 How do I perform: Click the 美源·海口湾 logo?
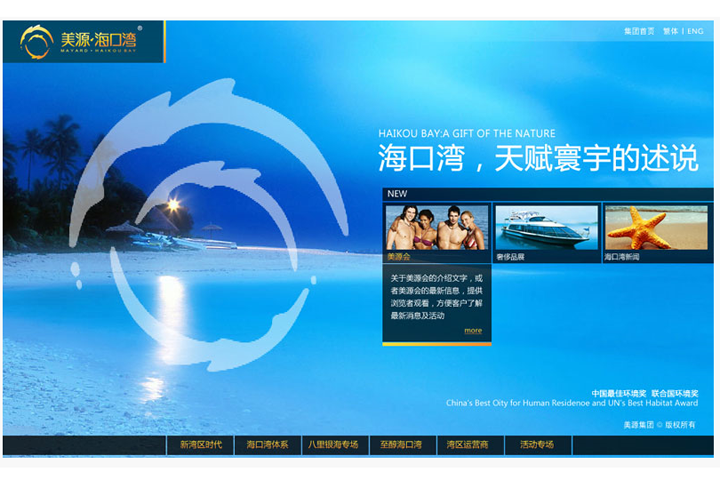82,42
